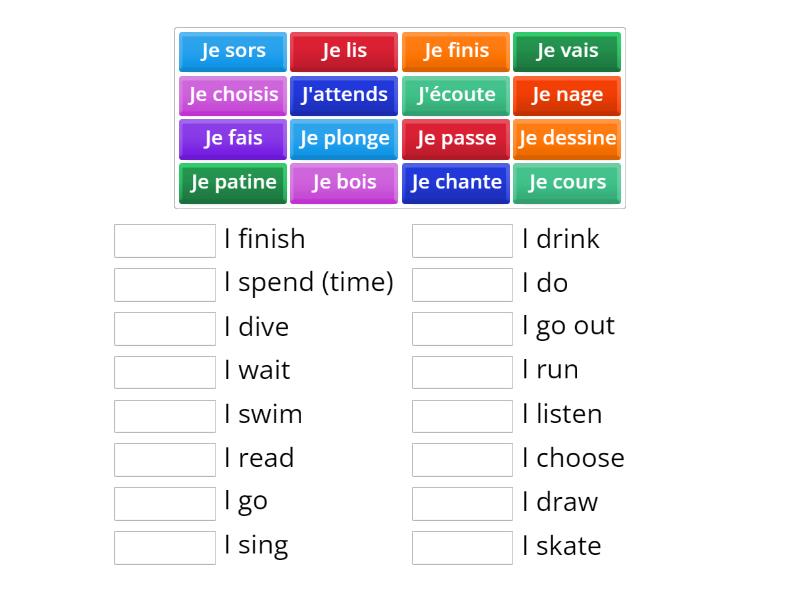This screenshot has height=600, width=800.
Task: Select the purple 'Je fais' tile
Action: tap(231, 139)
